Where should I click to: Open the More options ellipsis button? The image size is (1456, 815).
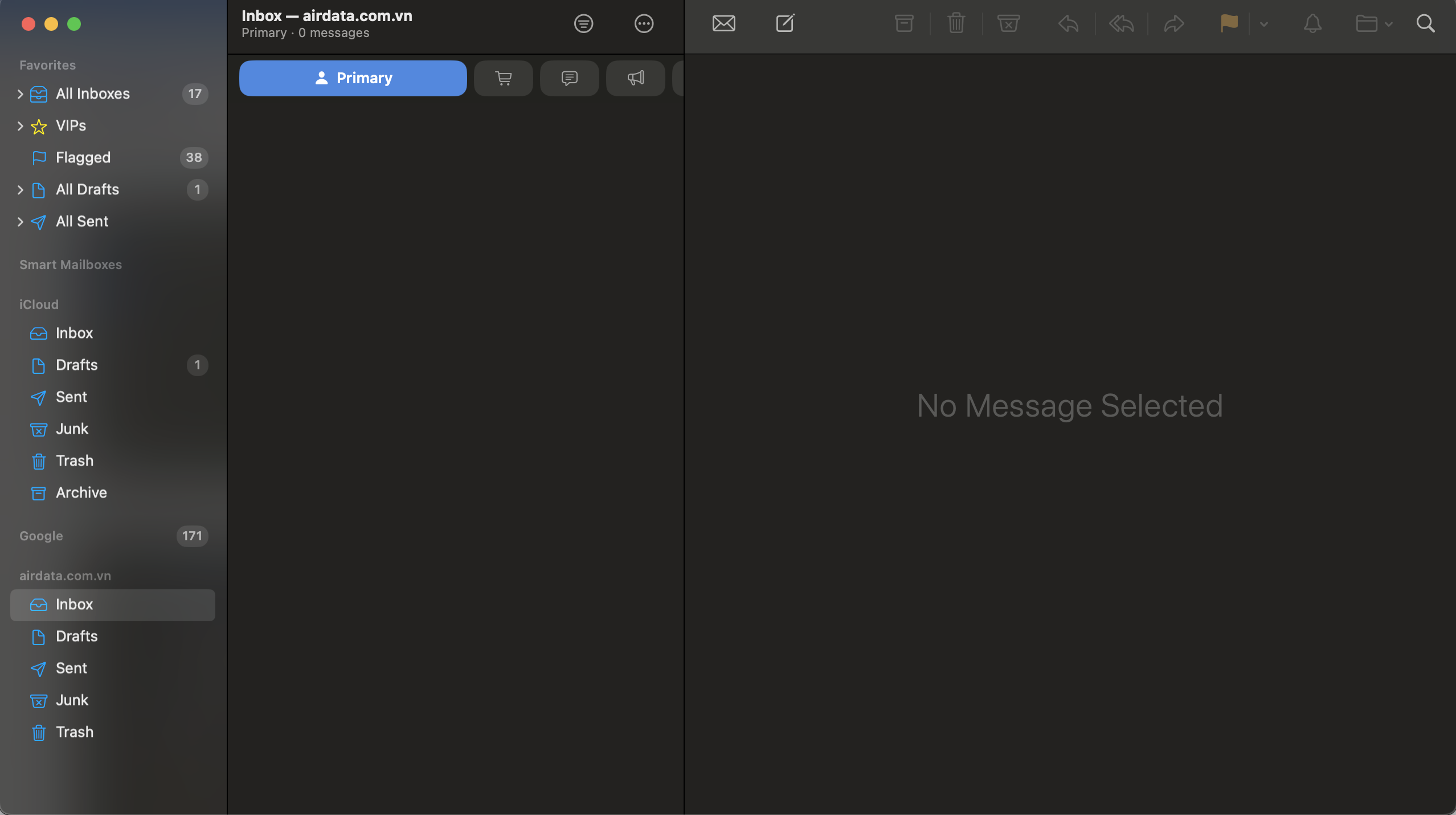tap(644, 24)
